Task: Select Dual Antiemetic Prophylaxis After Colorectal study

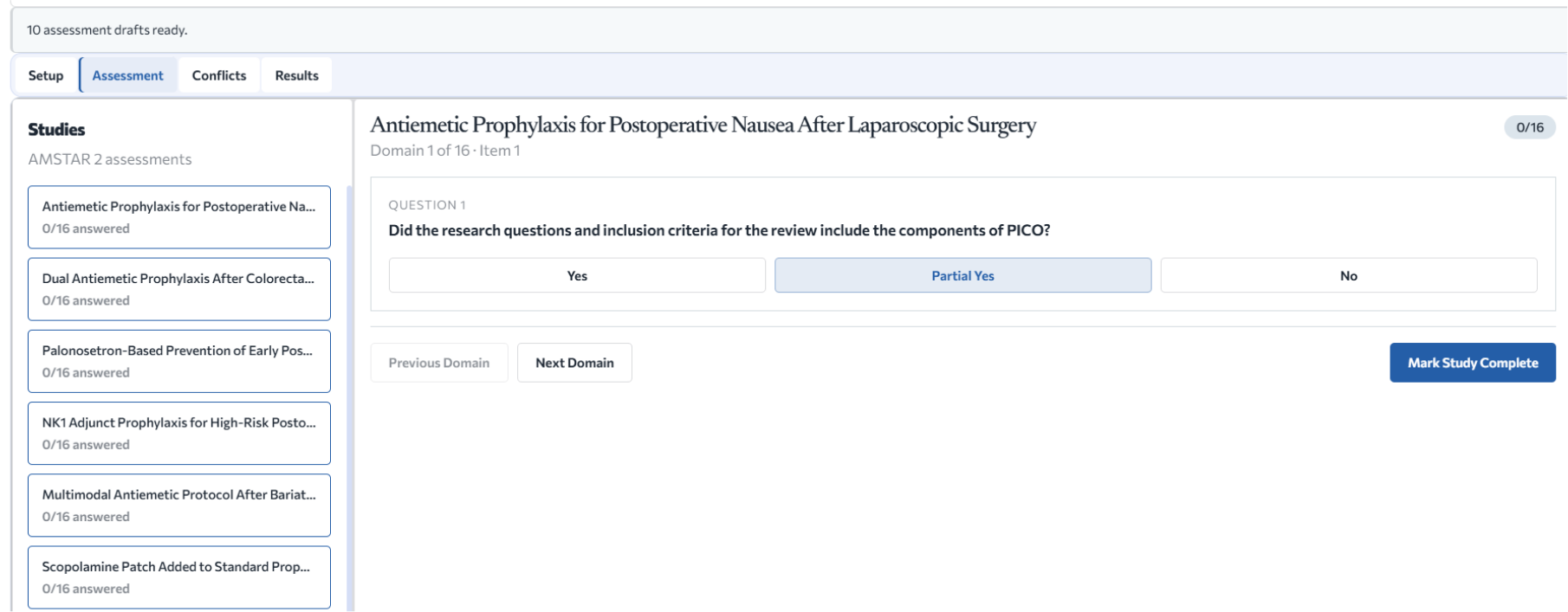Action: click(179, 289)
